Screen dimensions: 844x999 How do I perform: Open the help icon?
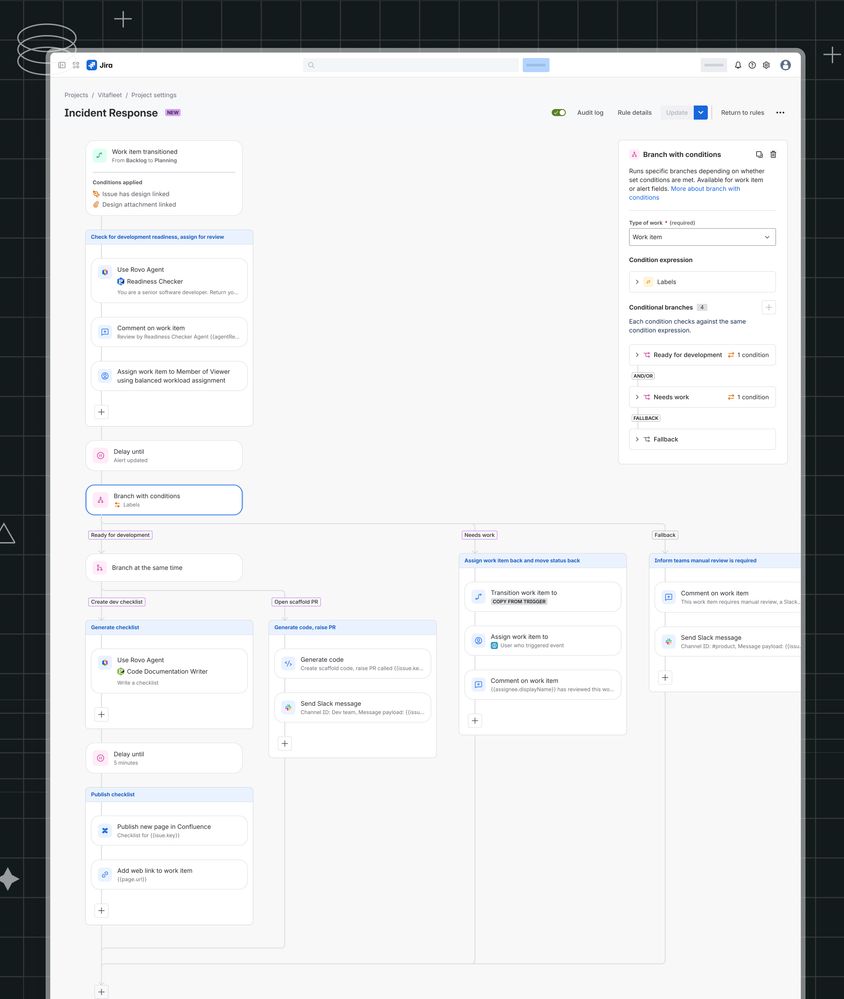752,65
